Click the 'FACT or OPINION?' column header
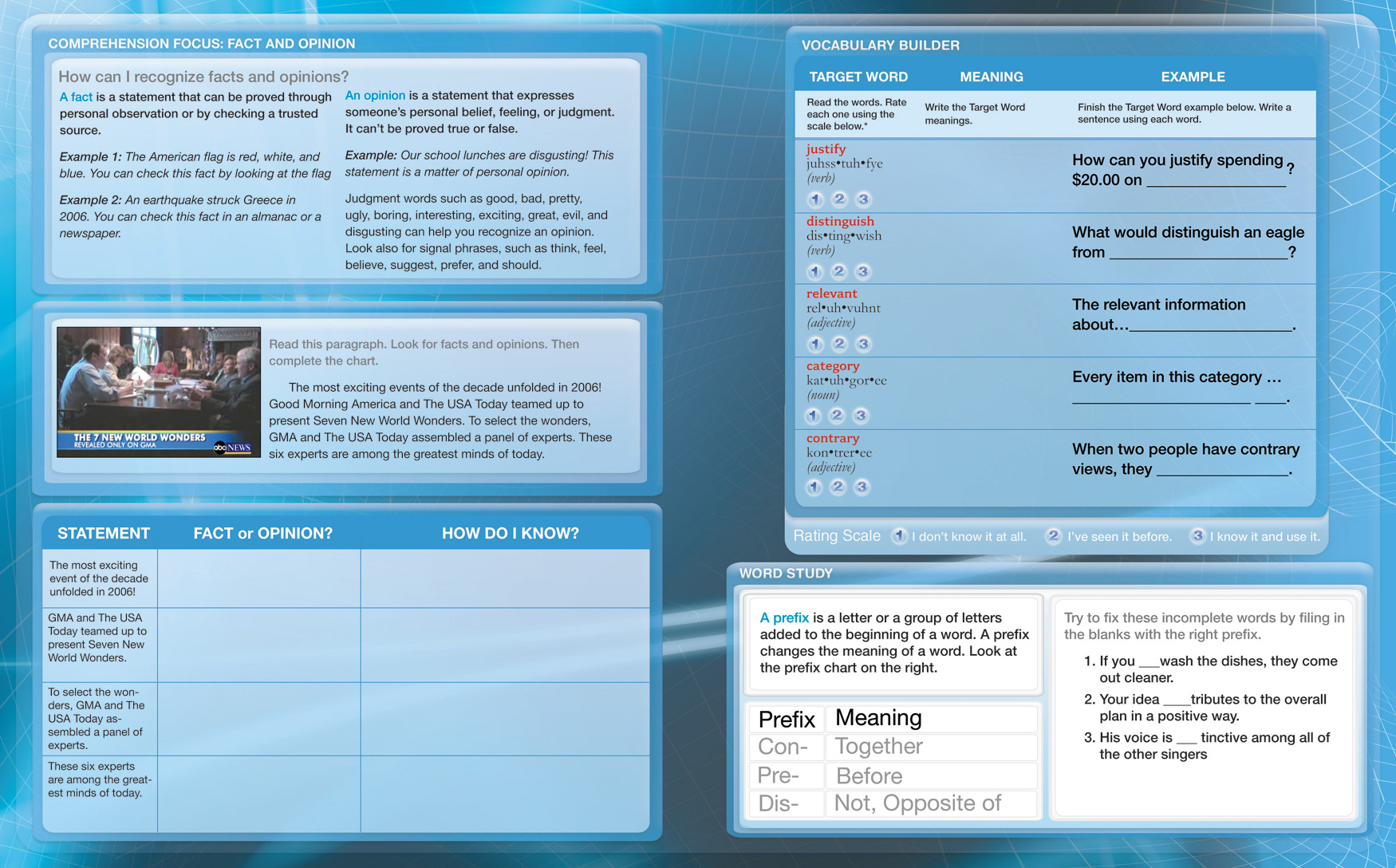This screenshot has height=868, width=1396. pyautogui.click(x=263, y=533)
